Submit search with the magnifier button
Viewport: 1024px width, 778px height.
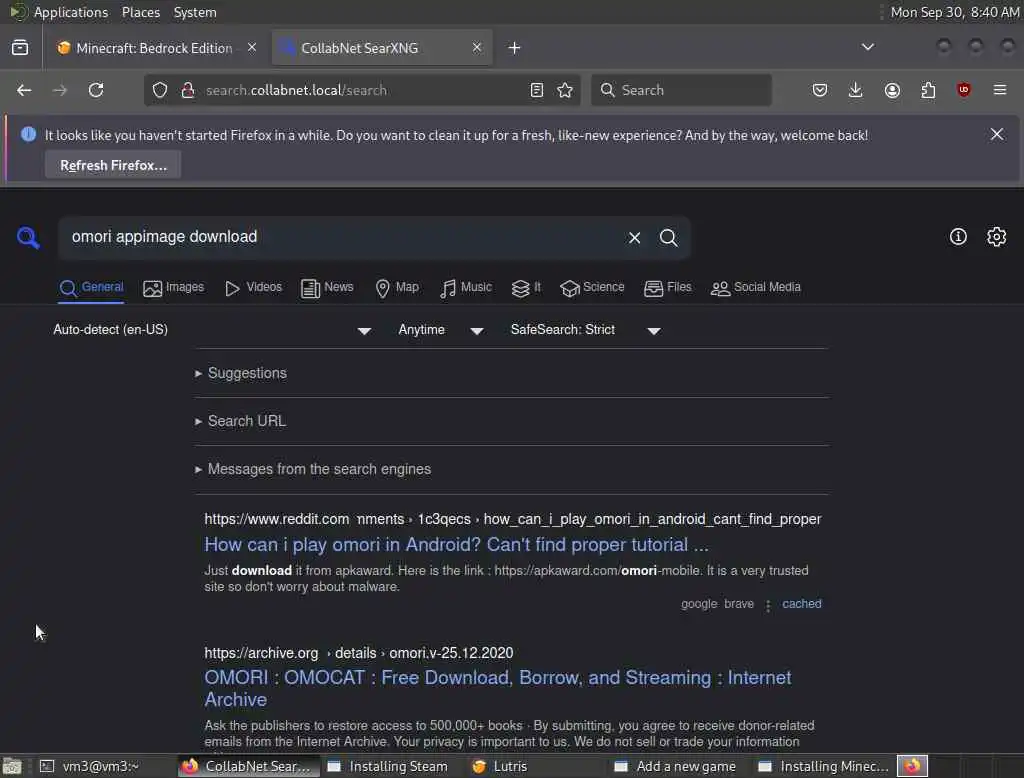[x=669, y=238]
